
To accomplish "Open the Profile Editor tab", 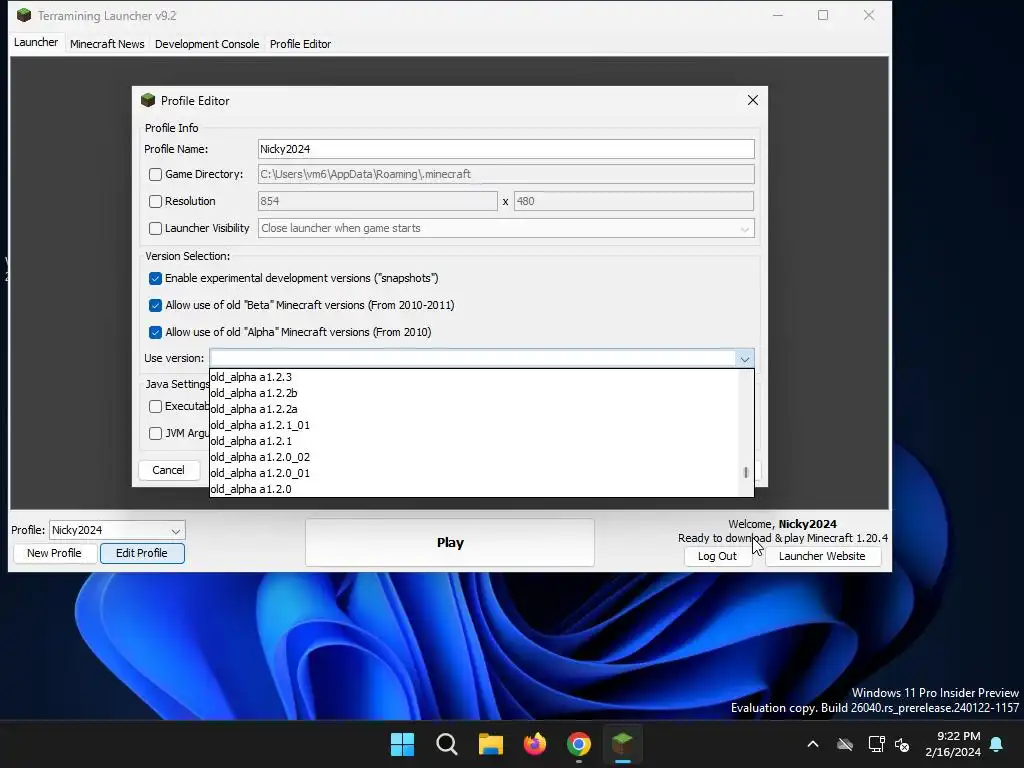I will [x=300, y=44].
